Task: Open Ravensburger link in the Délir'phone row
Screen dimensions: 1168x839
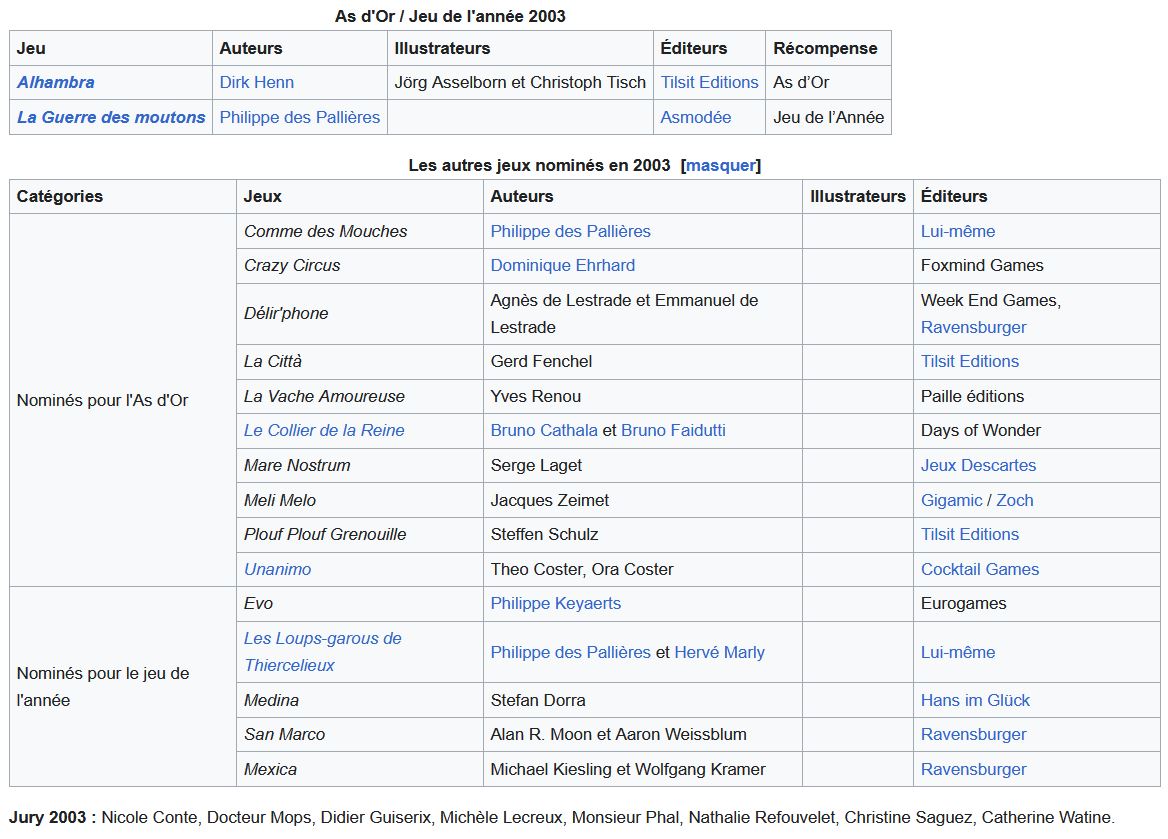Action: [974, 328]
